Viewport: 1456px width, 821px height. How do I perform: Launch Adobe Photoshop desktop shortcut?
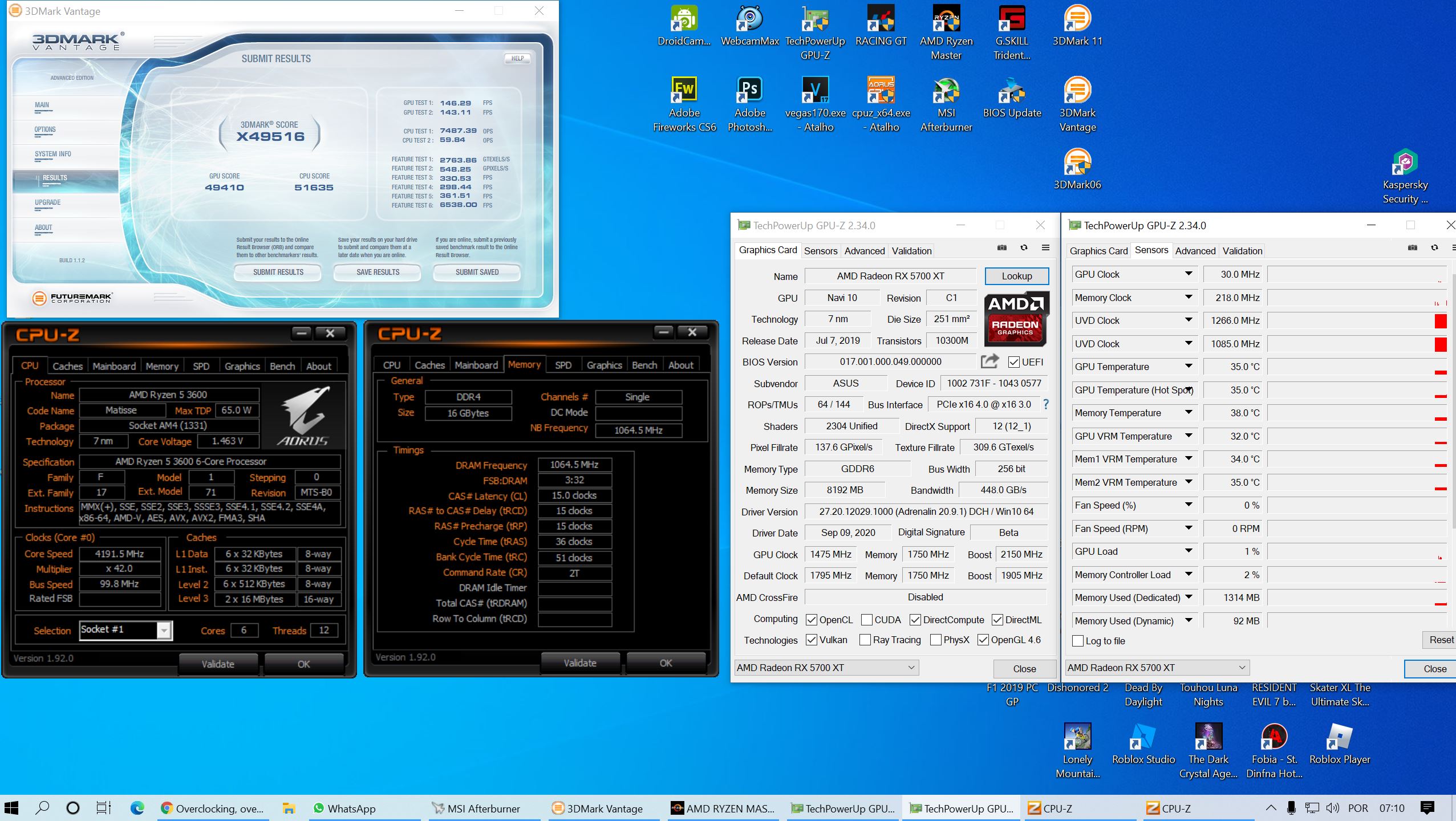point(749,104)
